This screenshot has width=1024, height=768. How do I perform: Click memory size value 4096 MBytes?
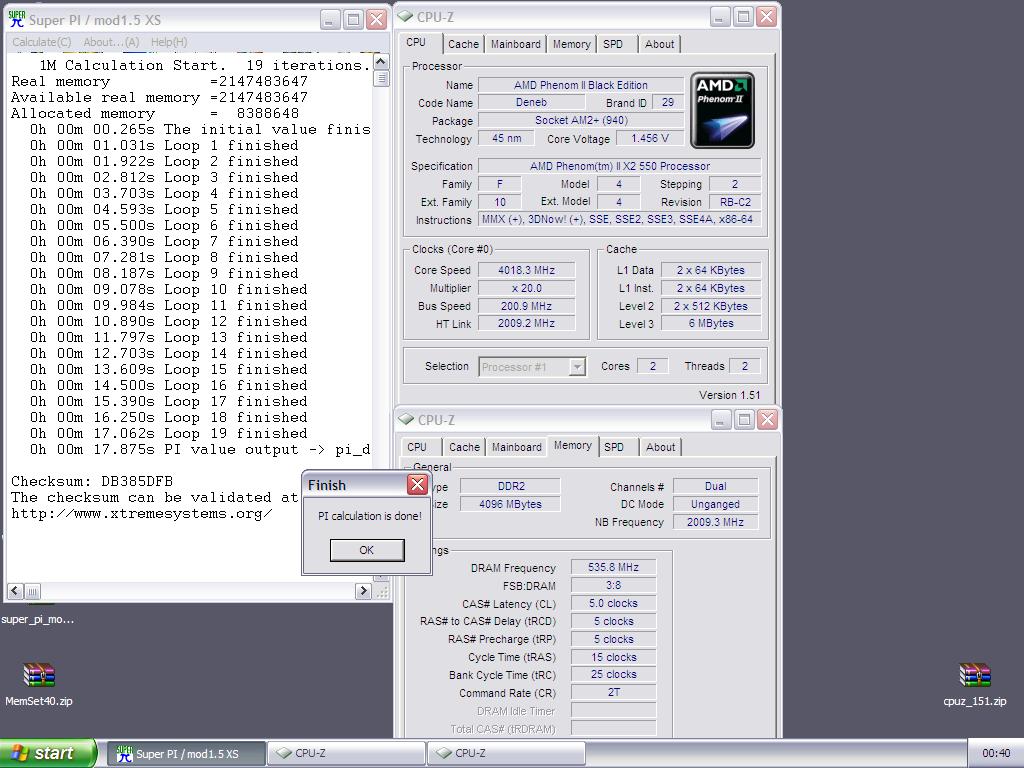coord(510,504)
